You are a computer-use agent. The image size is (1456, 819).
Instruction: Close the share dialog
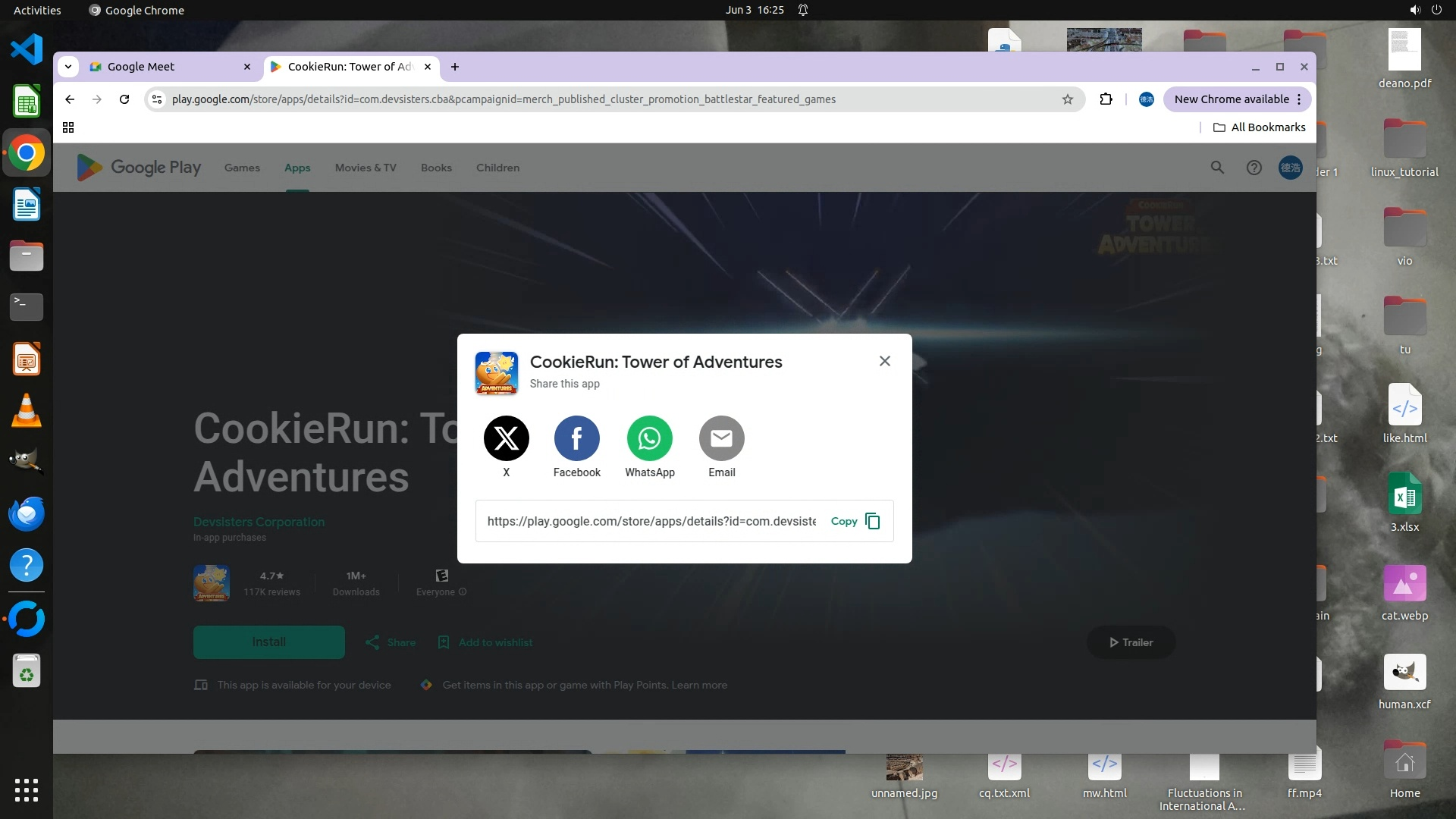(884, 361)
